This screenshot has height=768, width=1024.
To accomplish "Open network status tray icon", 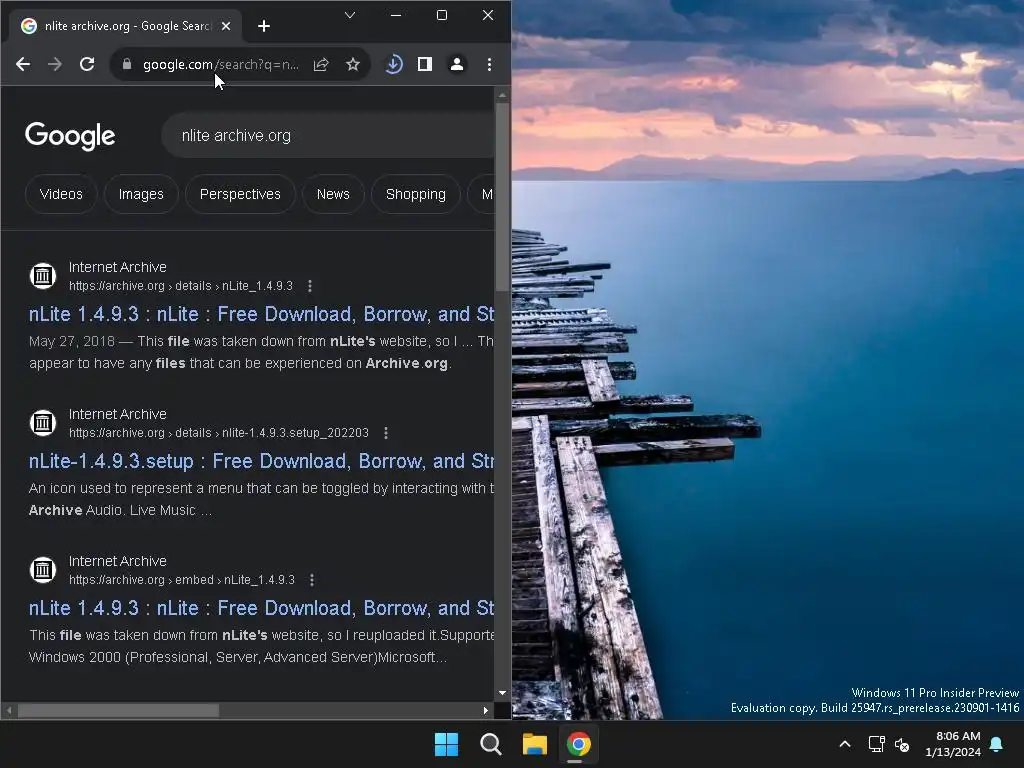I will pos(876,744).
